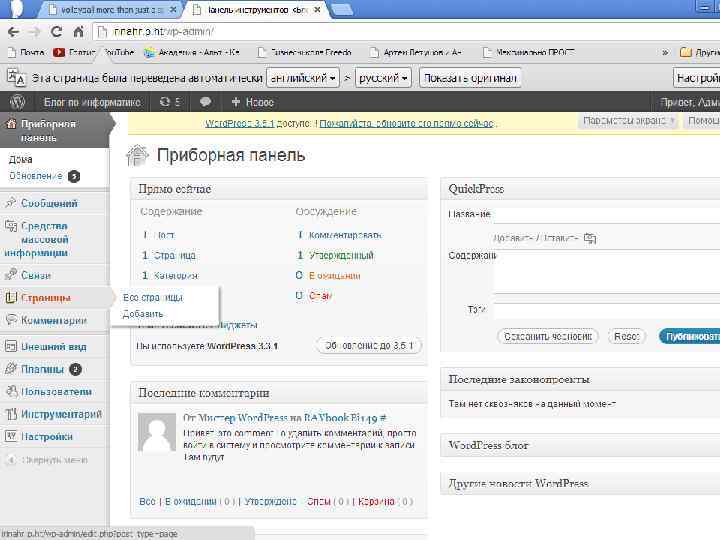
Task: Click in the browser address bar
Action: click(404, 32)
